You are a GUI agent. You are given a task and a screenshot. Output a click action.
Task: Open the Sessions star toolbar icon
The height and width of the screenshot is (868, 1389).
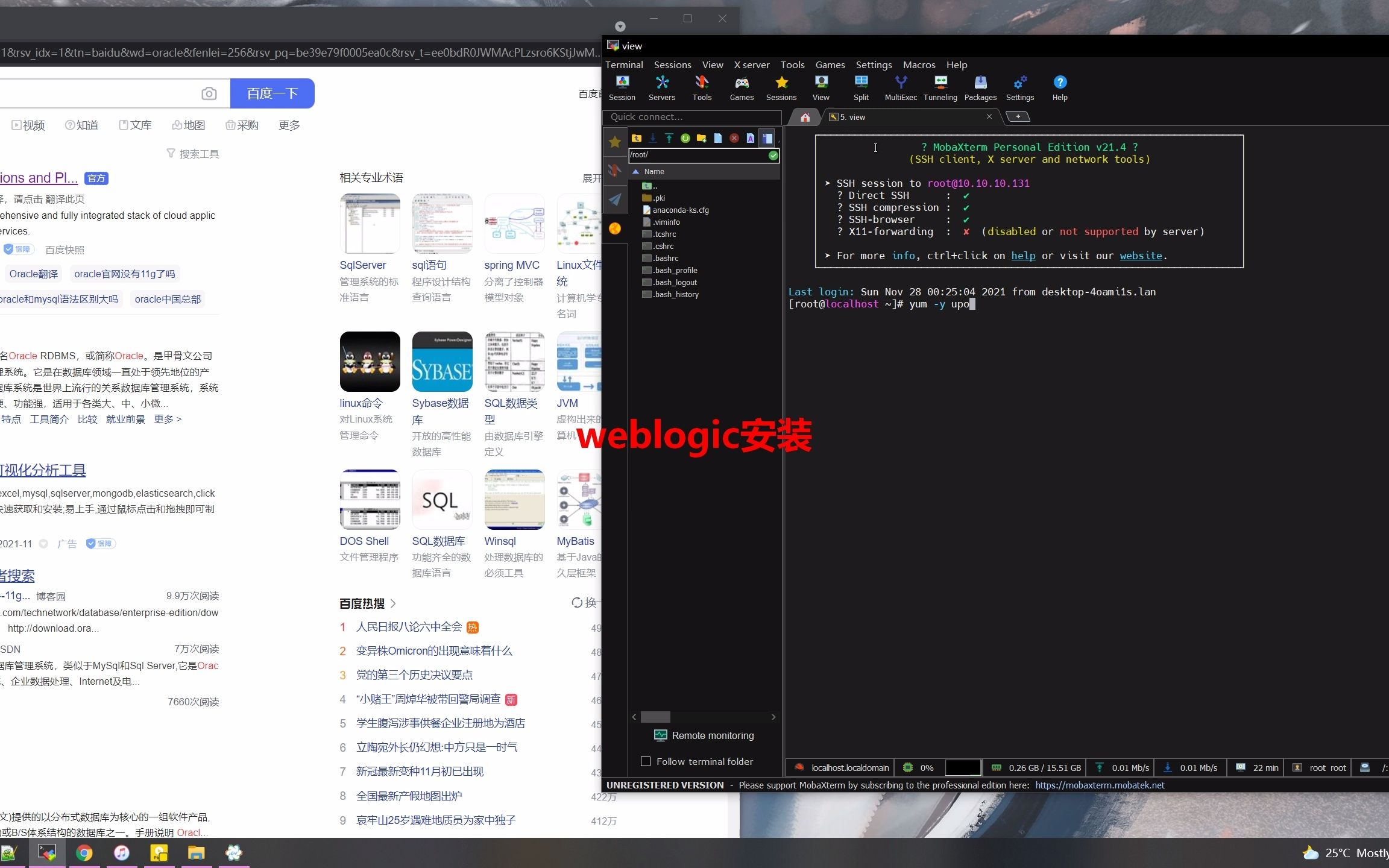click(x=781, y=88)
